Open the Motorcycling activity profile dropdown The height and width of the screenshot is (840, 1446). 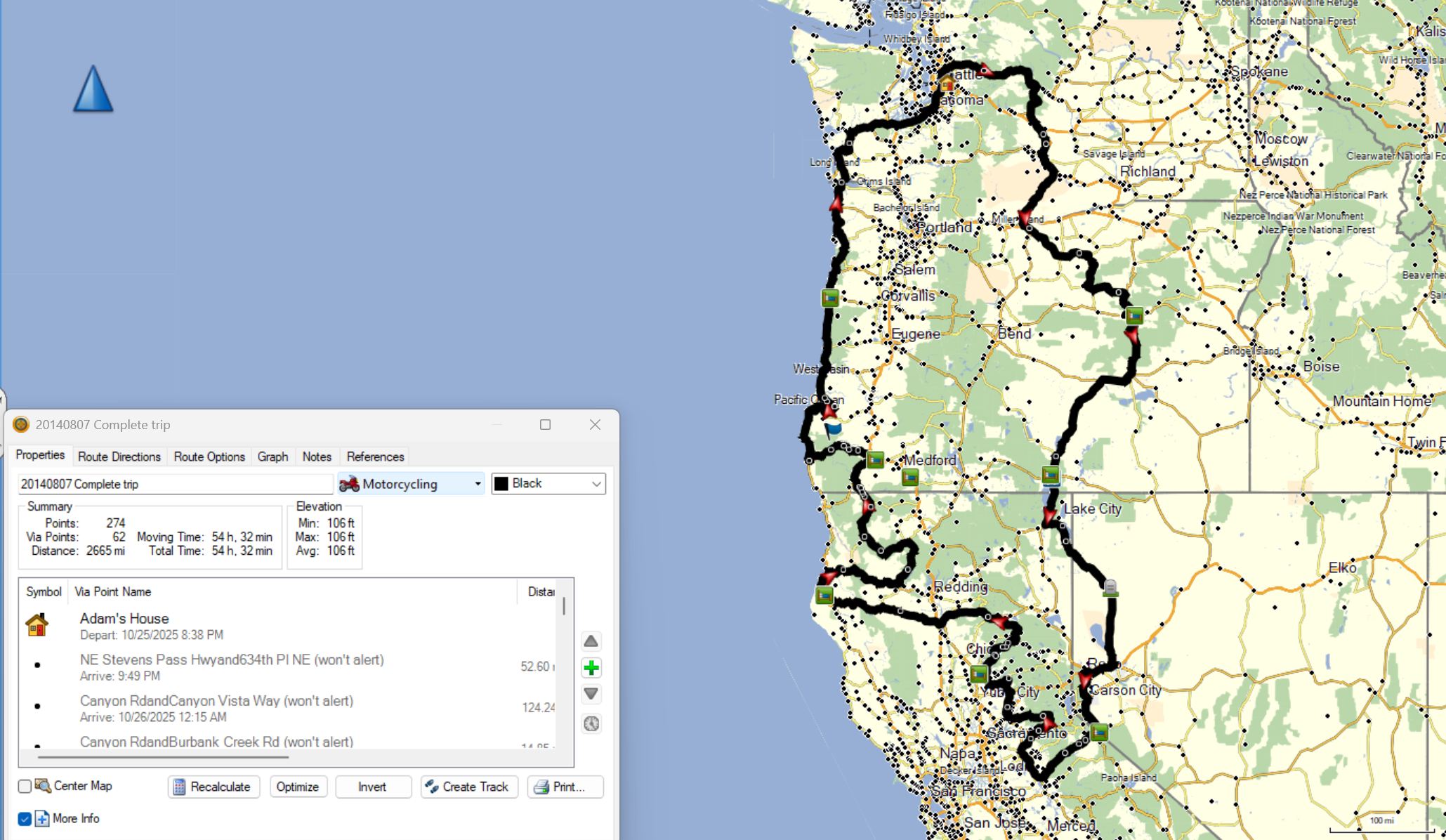pos(411,484)
